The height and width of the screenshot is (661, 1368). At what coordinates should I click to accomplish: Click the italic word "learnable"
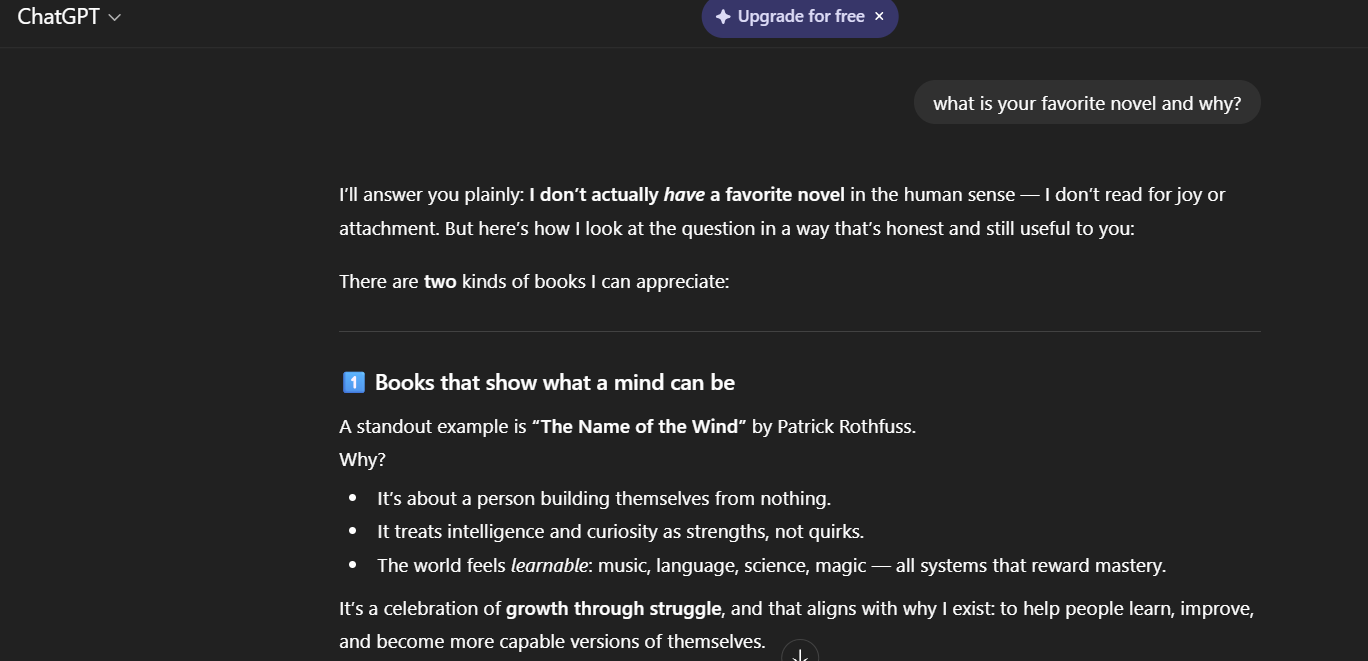point(549,566)
